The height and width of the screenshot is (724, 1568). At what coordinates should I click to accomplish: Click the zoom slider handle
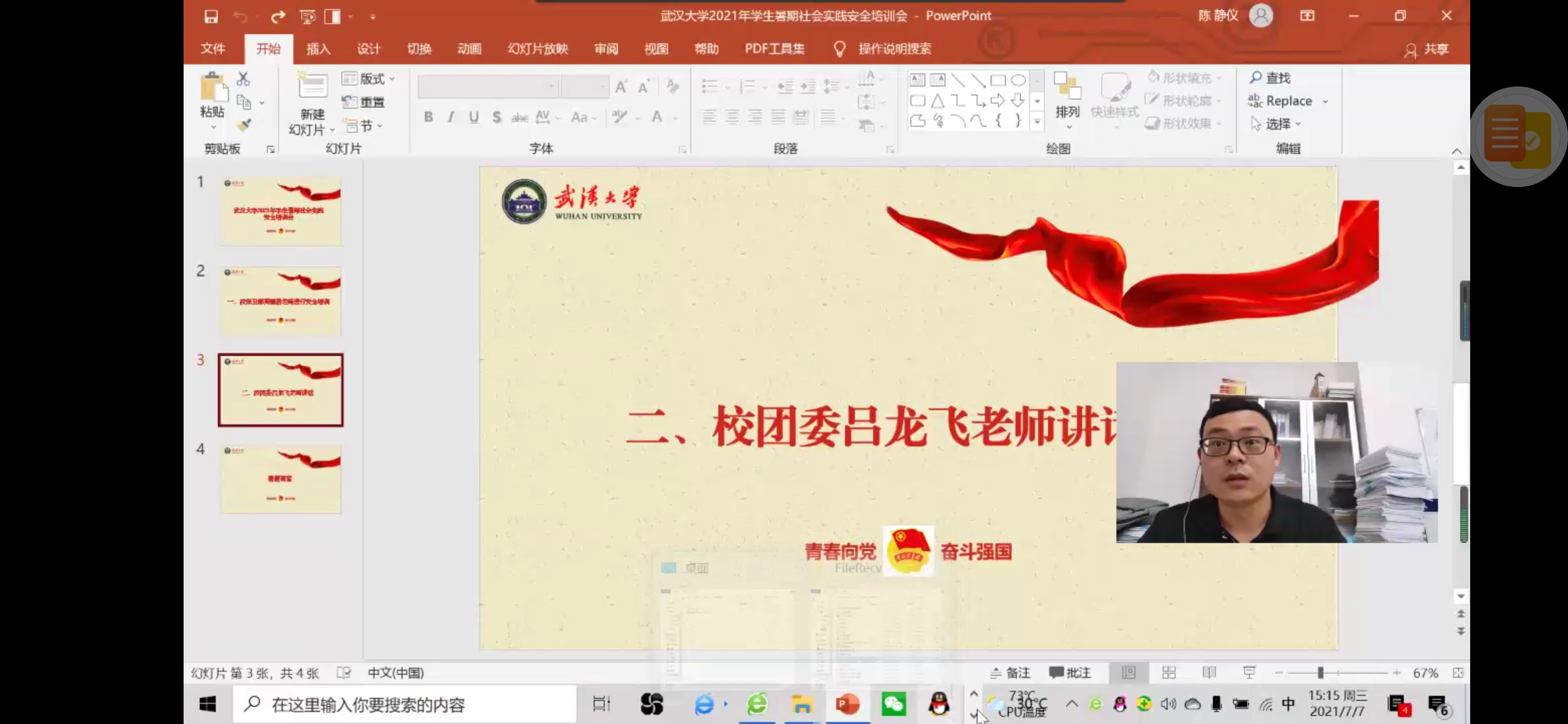1320,672
